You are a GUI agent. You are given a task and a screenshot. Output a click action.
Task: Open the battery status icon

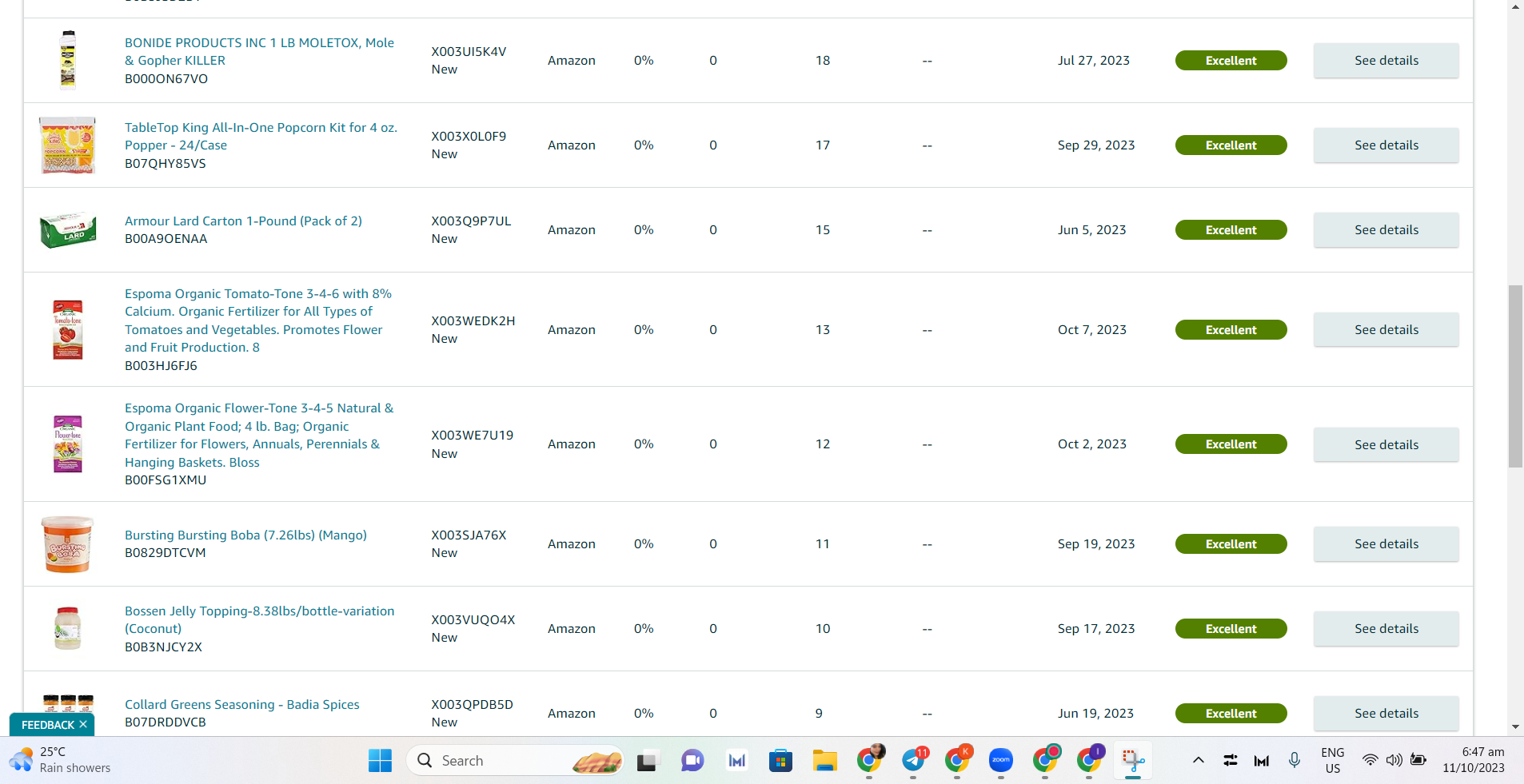(x=1418, y=760)
